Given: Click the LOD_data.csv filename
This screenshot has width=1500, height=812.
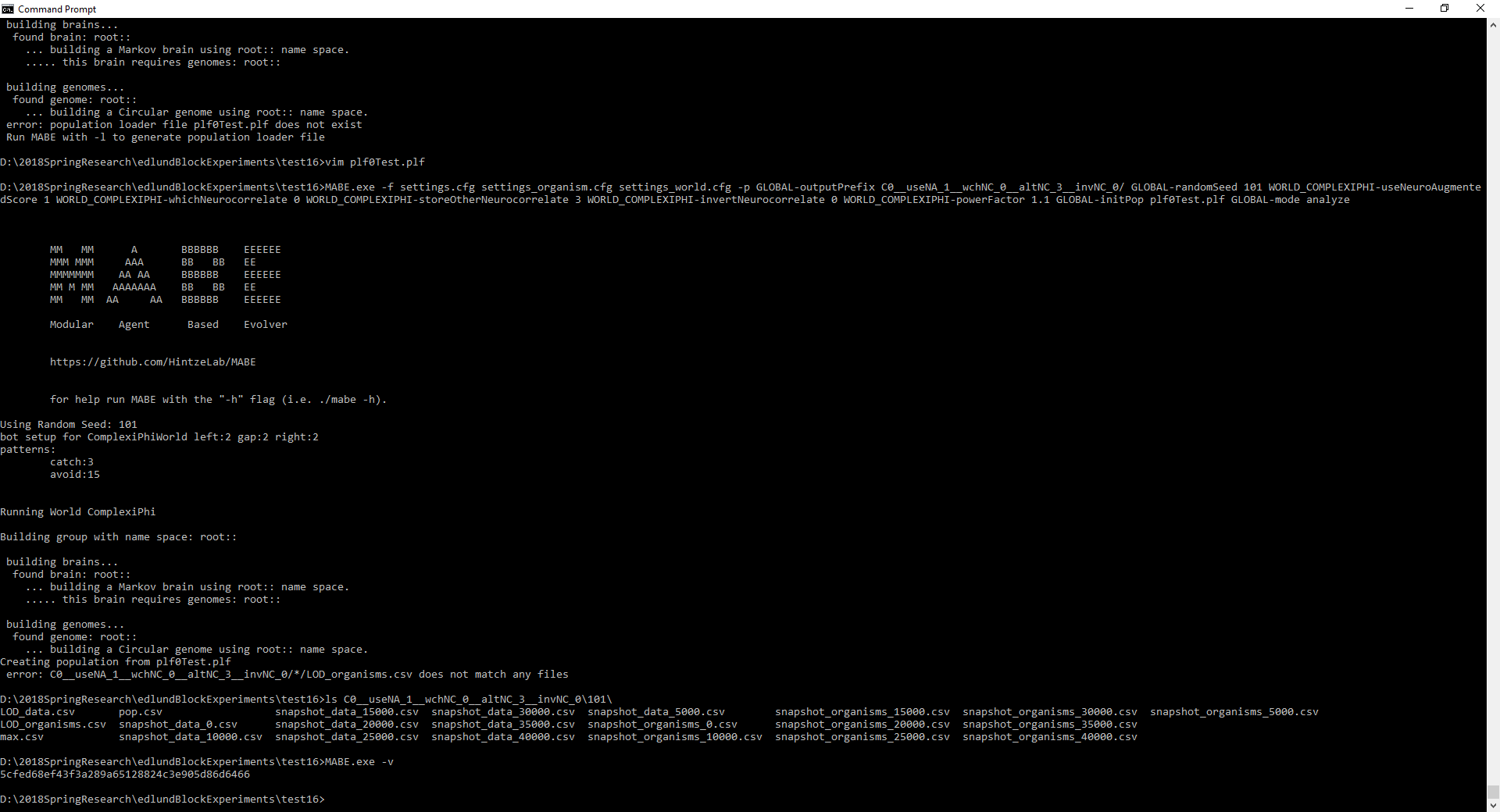Looking at the screenshot, I should [37, 711].
